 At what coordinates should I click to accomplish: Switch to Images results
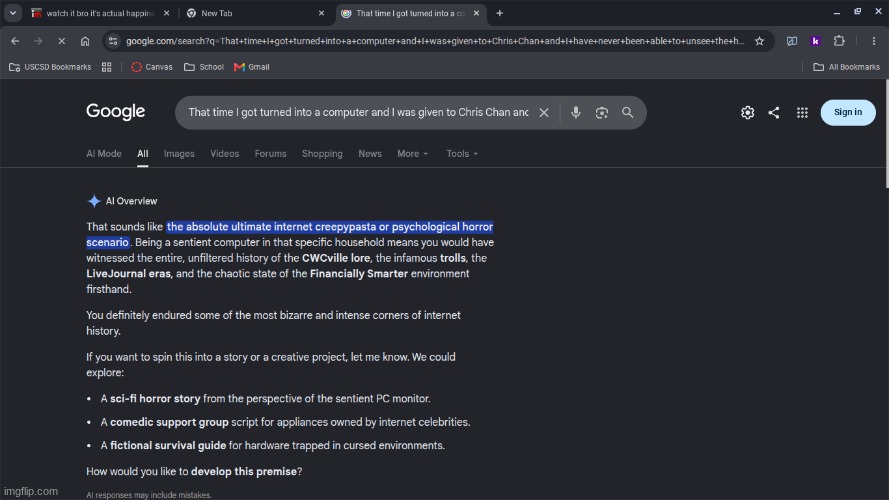(x=179, y=154)
